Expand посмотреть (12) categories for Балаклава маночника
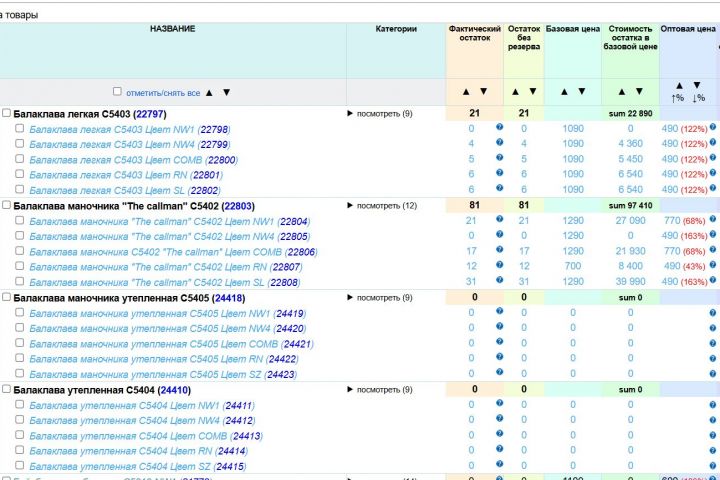The height and width of the screenshot is (480, 720). 381,206
